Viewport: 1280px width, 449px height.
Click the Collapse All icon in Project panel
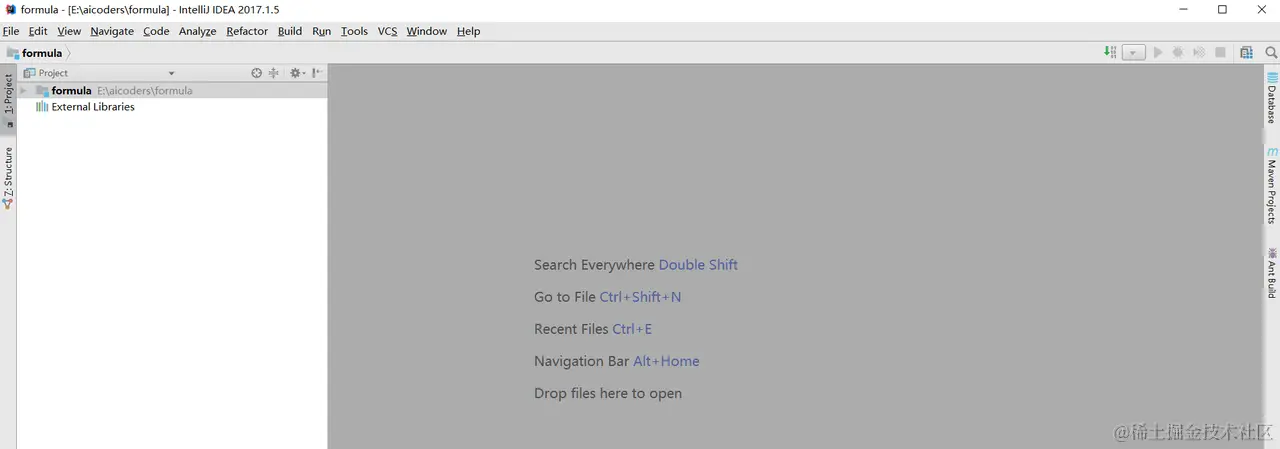click(274, 73)
